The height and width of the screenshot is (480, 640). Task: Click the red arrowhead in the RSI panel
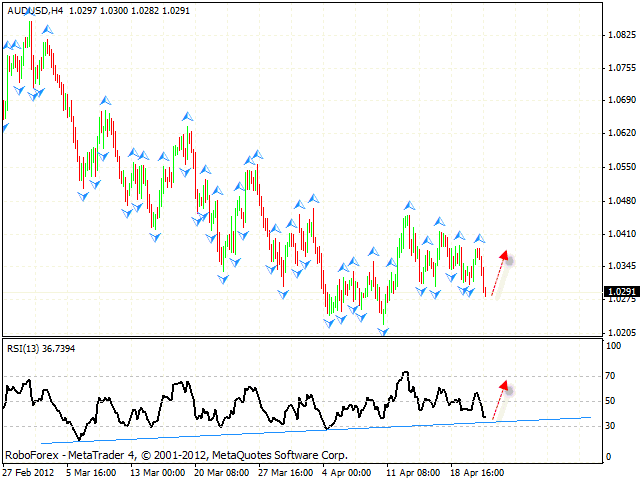click(x=505, y=385)
